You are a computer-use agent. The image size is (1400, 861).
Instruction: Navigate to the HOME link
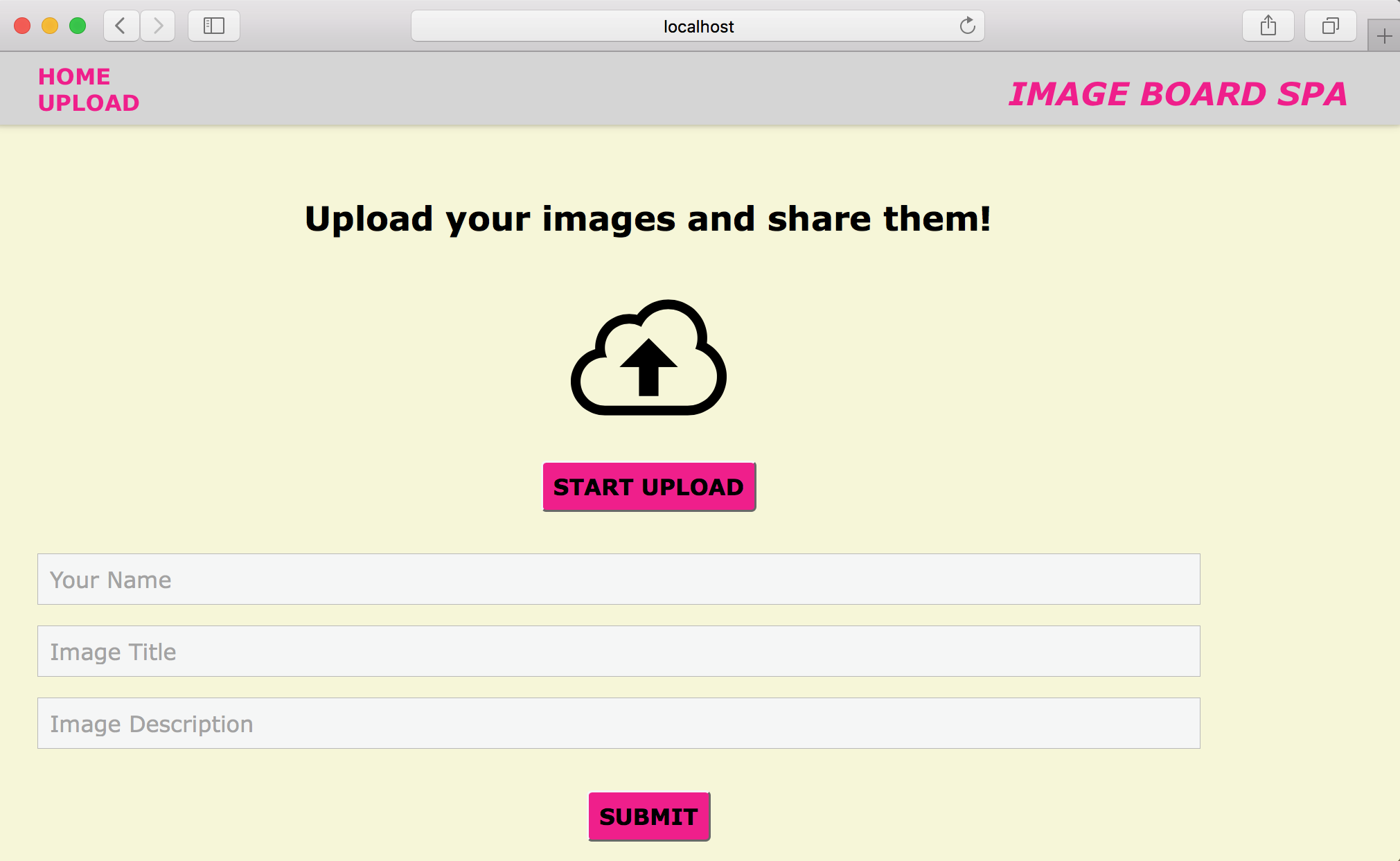pyautogui.click(x=74, y=76)
